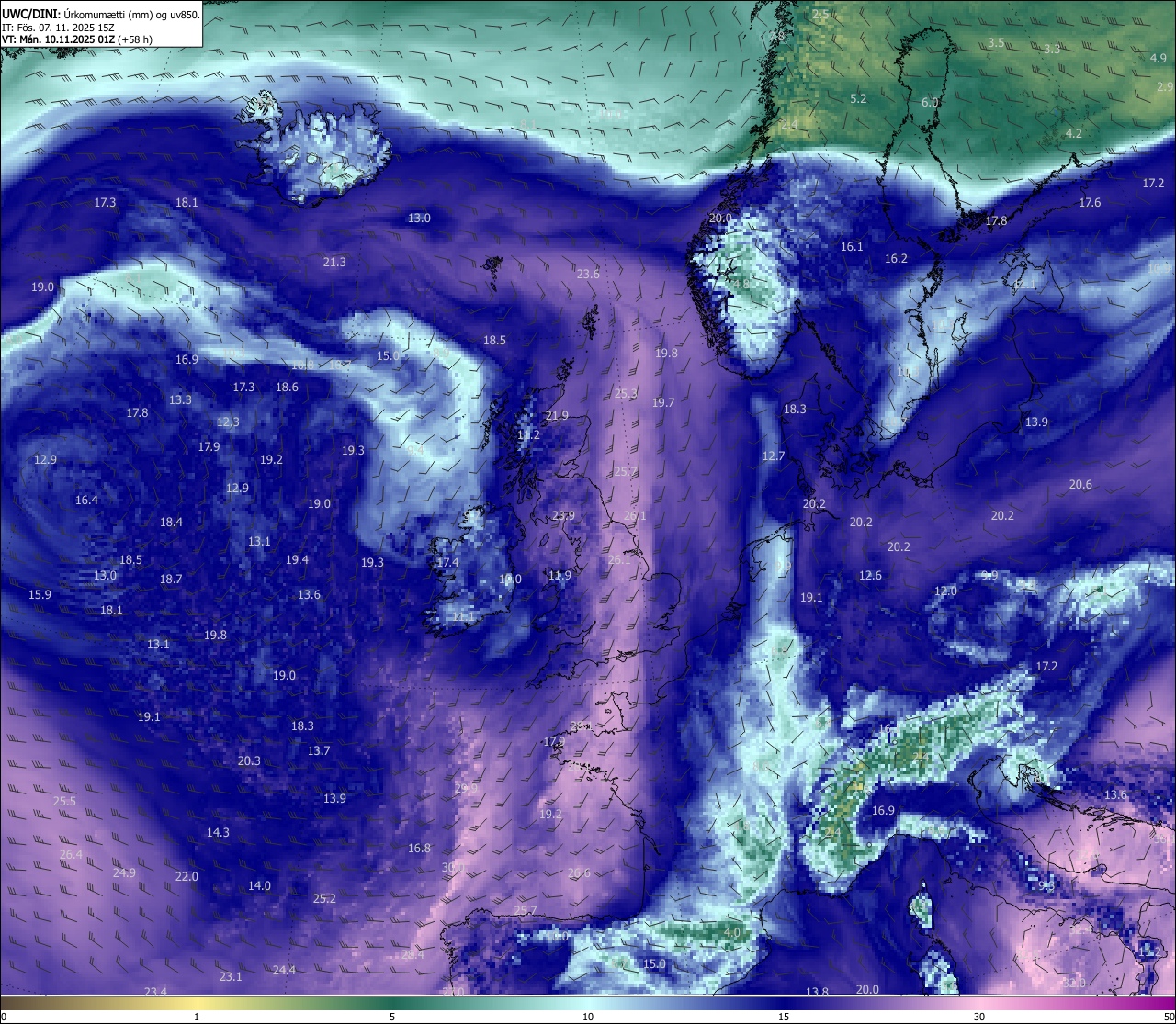Click the 4.2 value on the map
The image size is (1176, 1024).
1073,133
